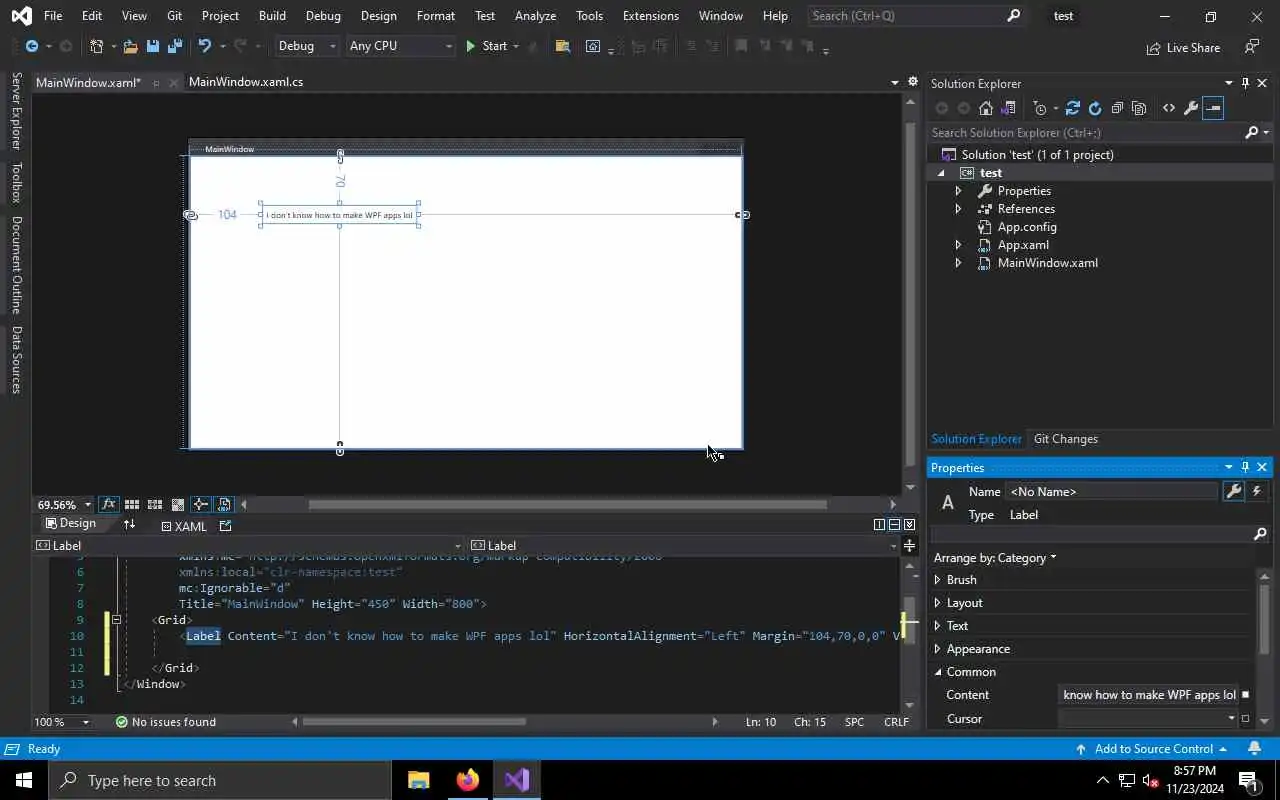This screenshot has height=800, width=1280.
Task: Click the Solution Explorer Home icon
Action: click(986, 108)
